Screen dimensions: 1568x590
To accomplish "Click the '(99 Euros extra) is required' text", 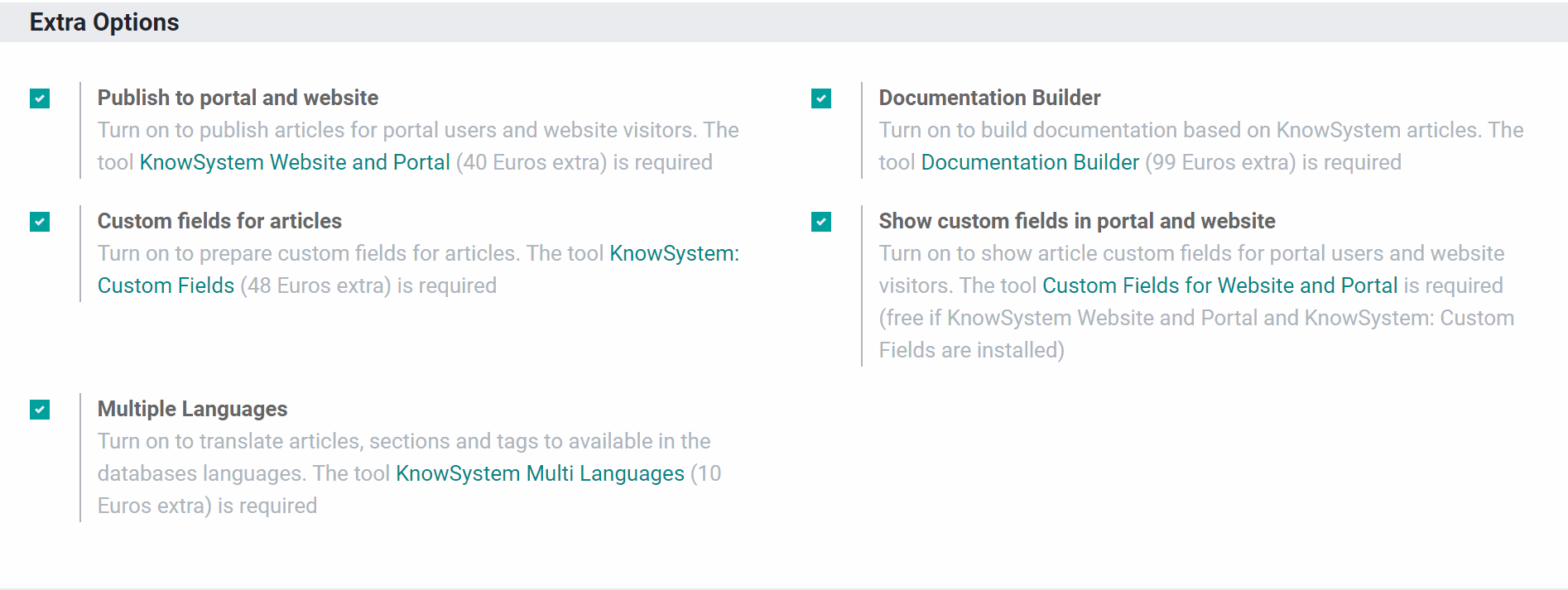I will tap(1273, 162).
